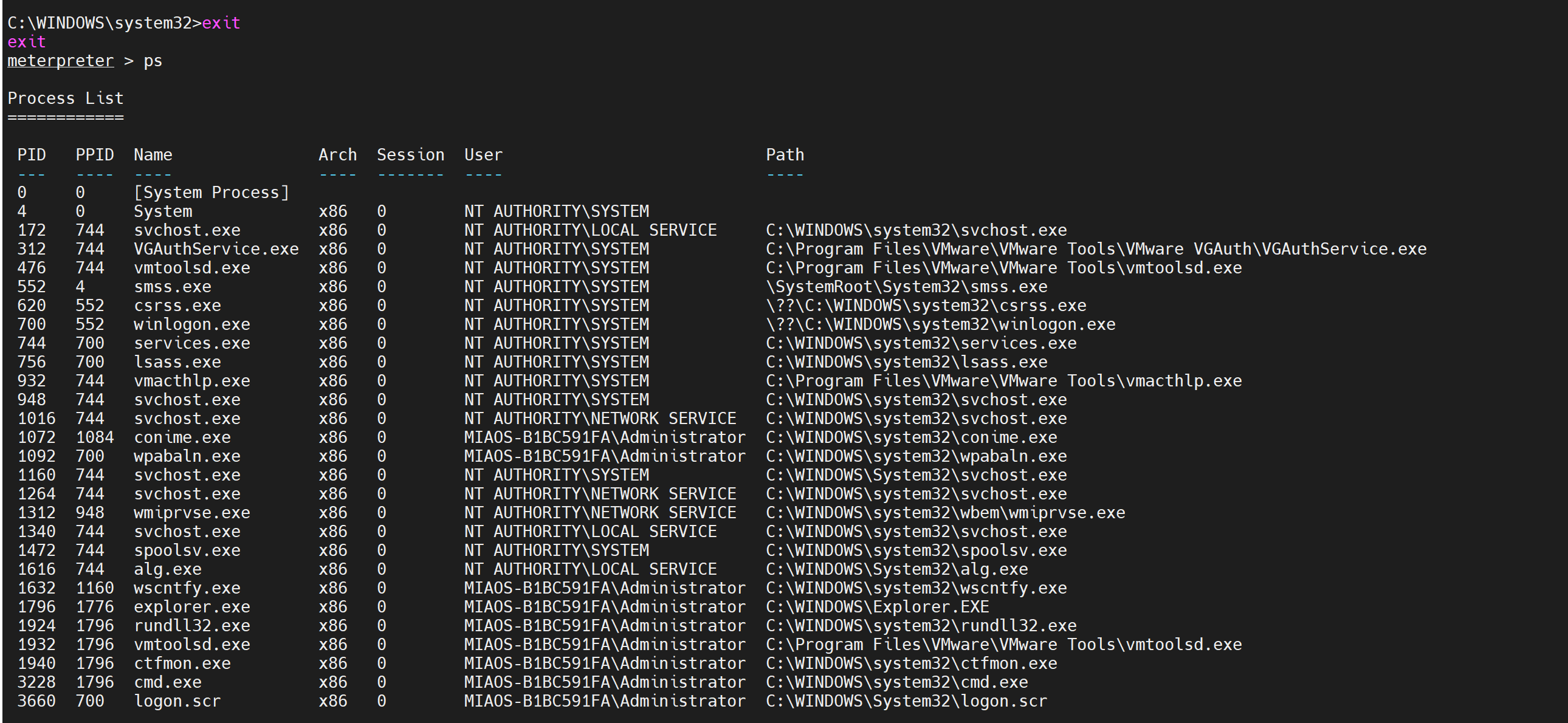Click the Arch column header
The image size is (1568, 723).
(337, 154)
